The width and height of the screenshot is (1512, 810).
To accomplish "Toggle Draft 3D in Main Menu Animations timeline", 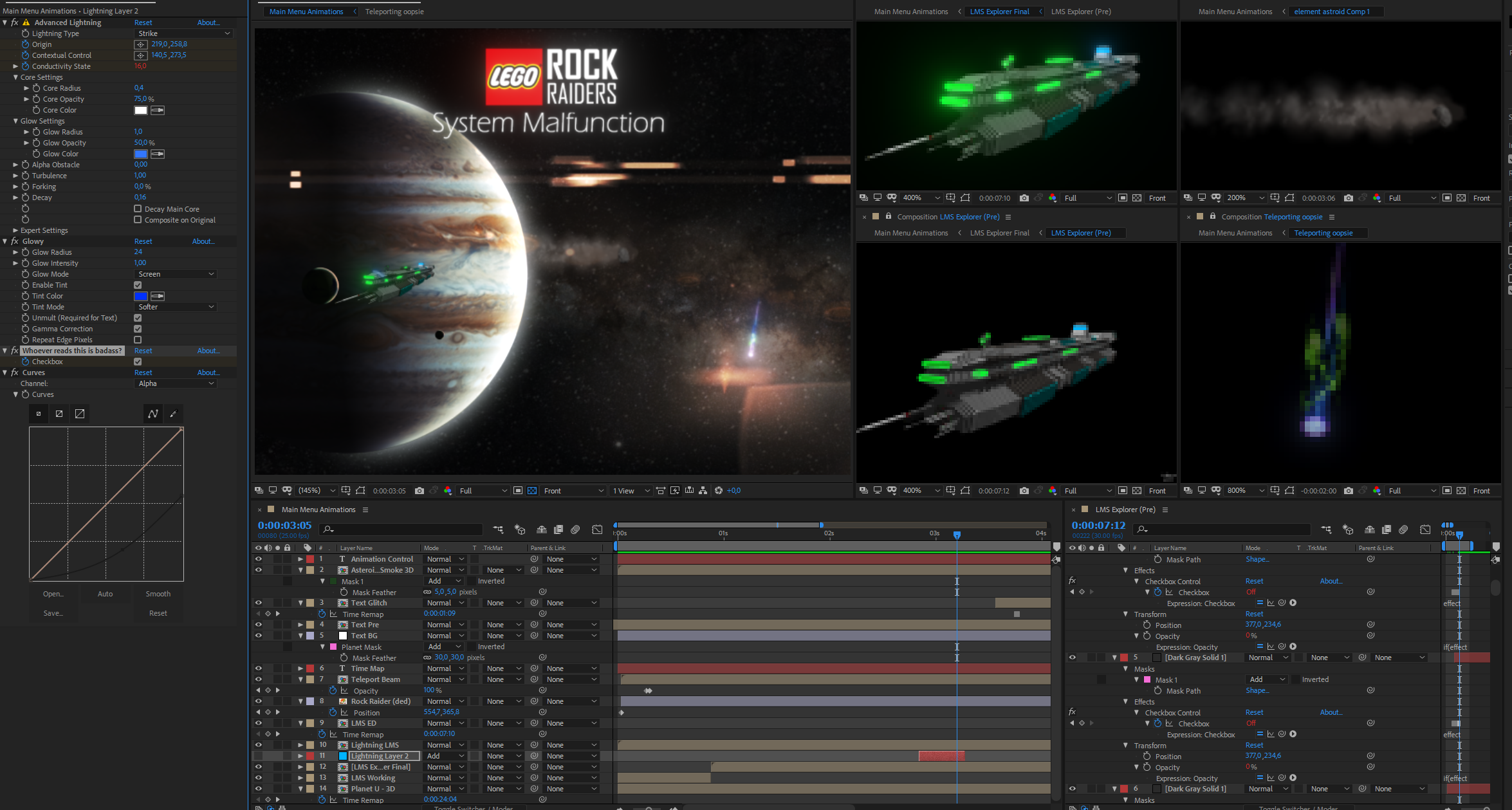I will [520, 529].
